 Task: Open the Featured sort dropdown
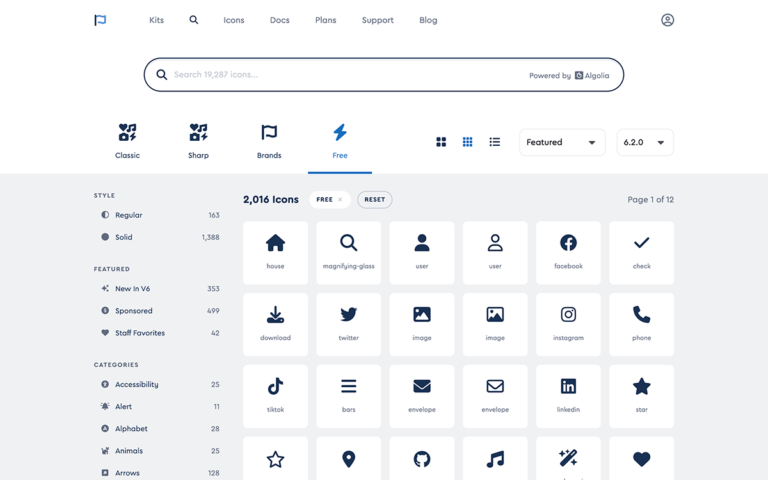562,142
